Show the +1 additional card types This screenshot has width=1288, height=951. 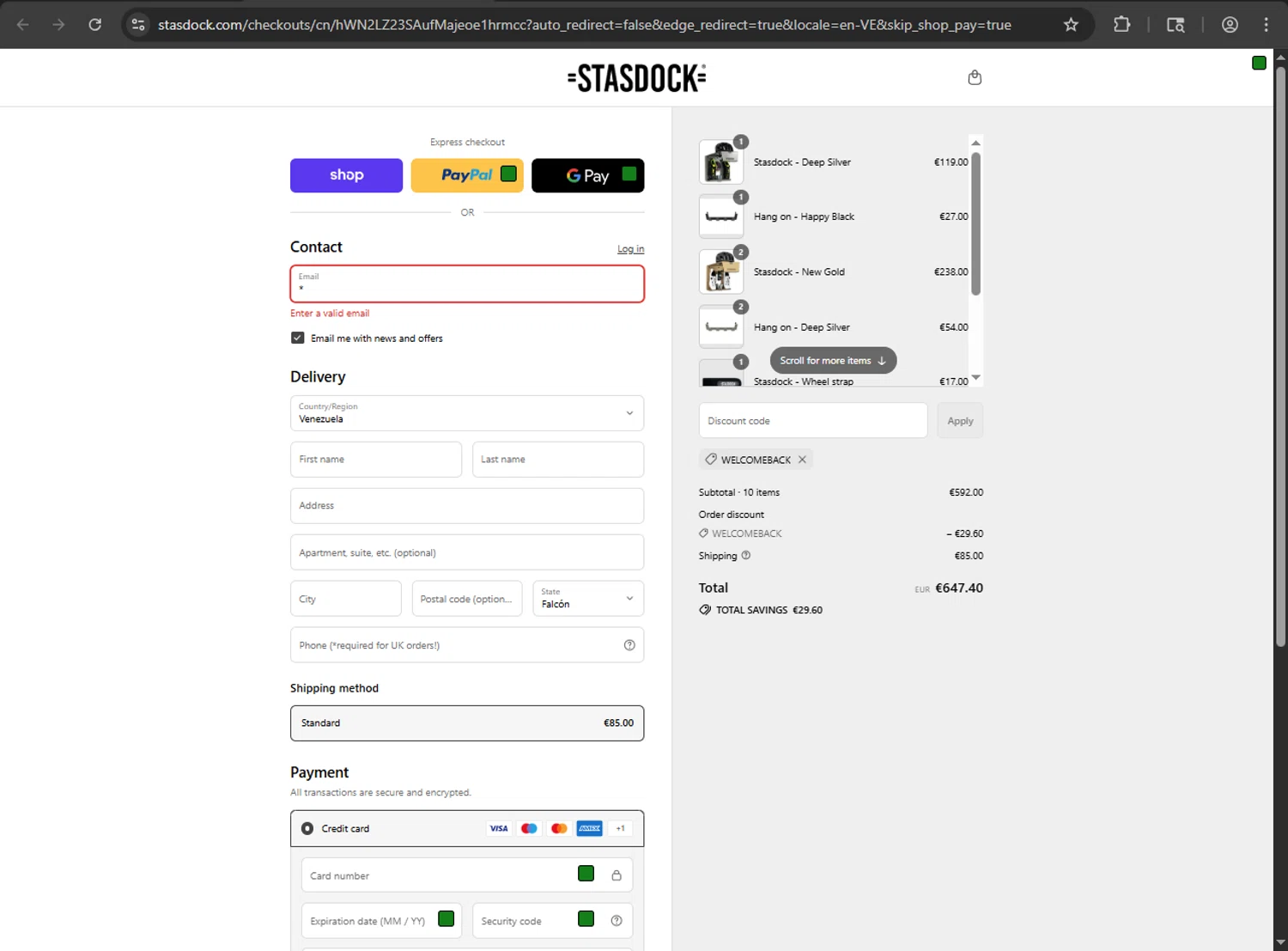click(x=620, y=828)
